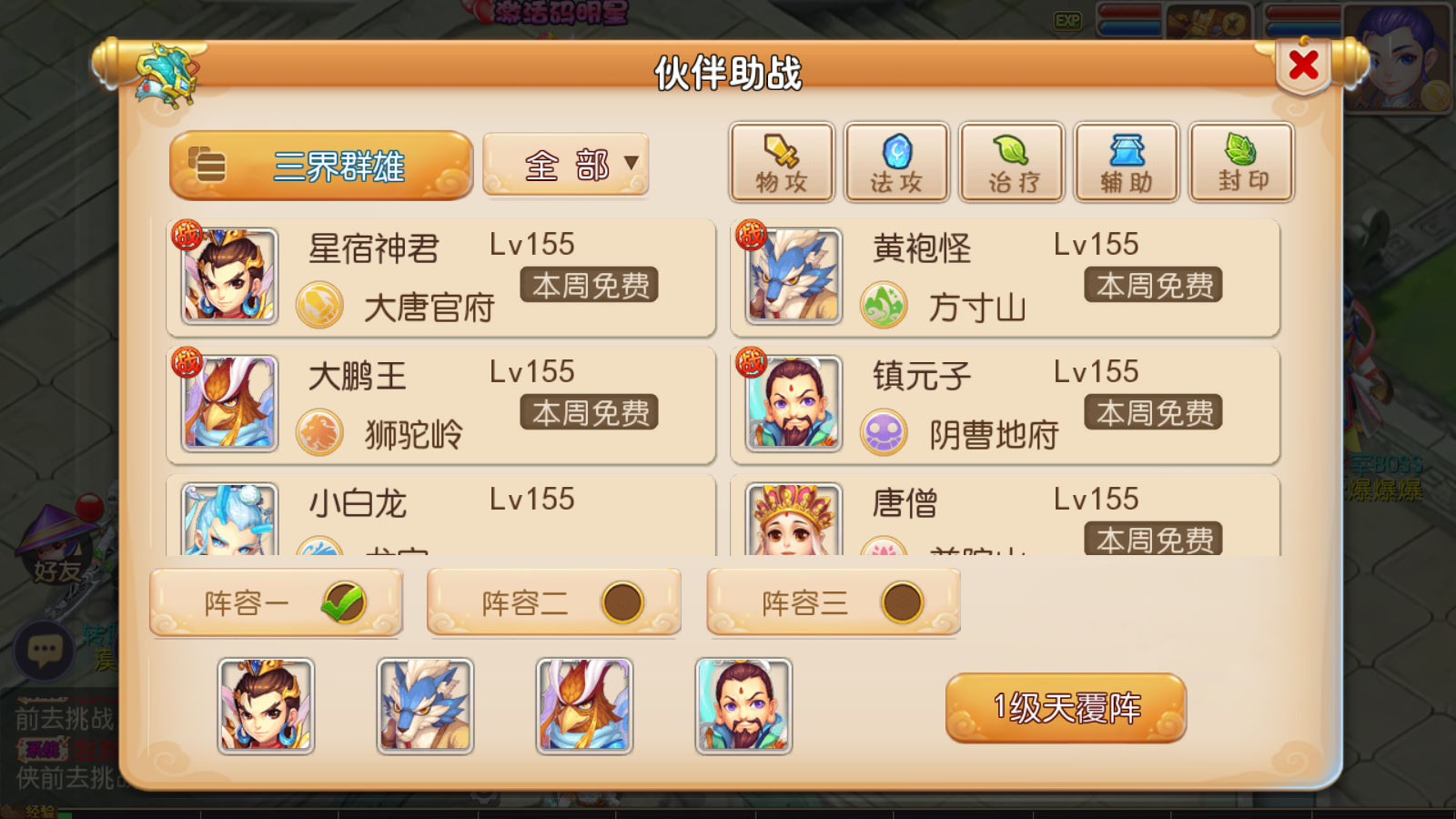The width and height of the screenshot is (1456, 819).
Task: Select lineup 阵容三 radio circle
Action: pos(903,602)
